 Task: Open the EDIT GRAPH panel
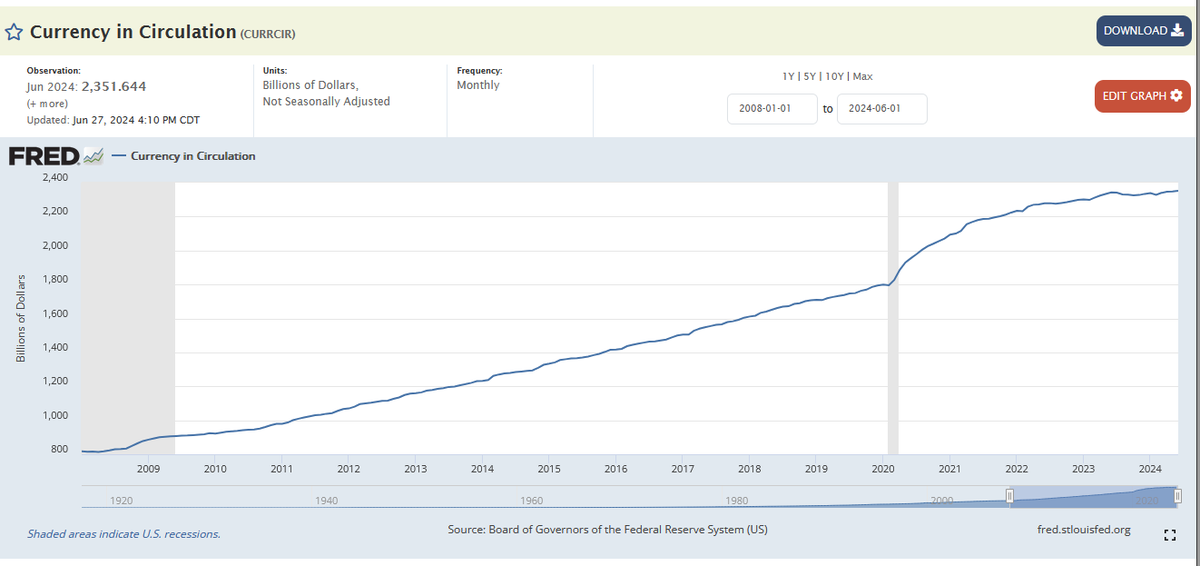tap(1143, 96)
